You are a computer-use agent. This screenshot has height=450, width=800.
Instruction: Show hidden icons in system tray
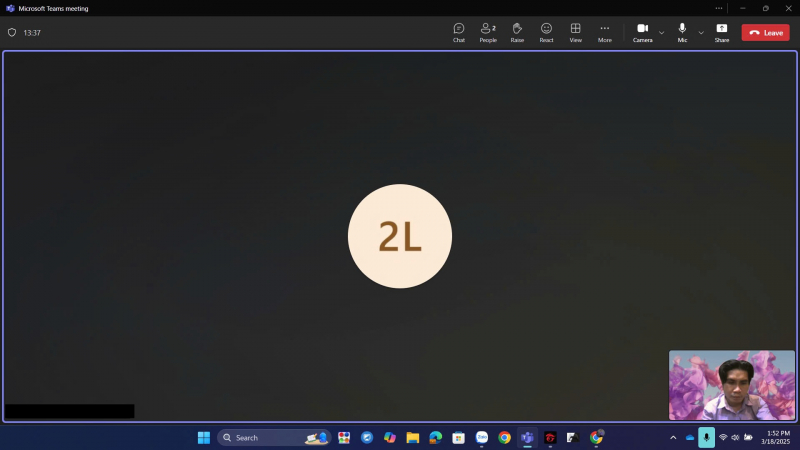click(x=673, y=438)
